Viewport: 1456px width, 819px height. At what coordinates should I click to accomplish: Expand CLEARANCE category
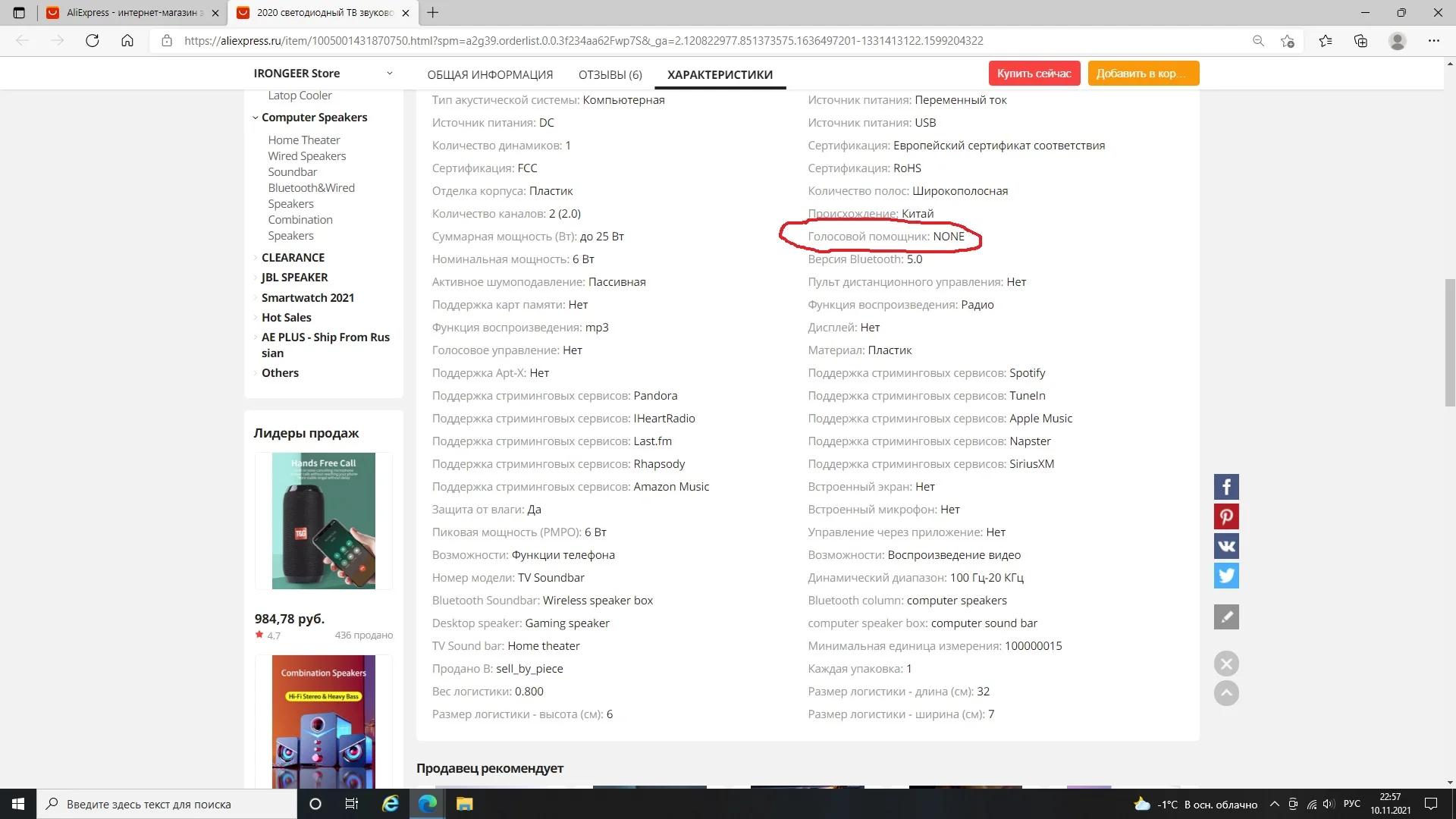pos(256,258)
